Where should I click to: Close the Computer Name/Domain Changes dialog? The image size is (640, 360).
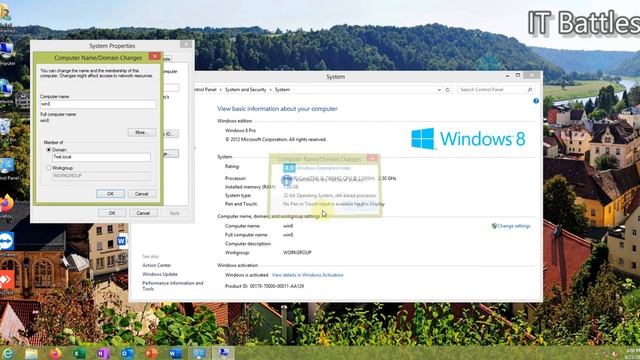(x=155, y=56)
